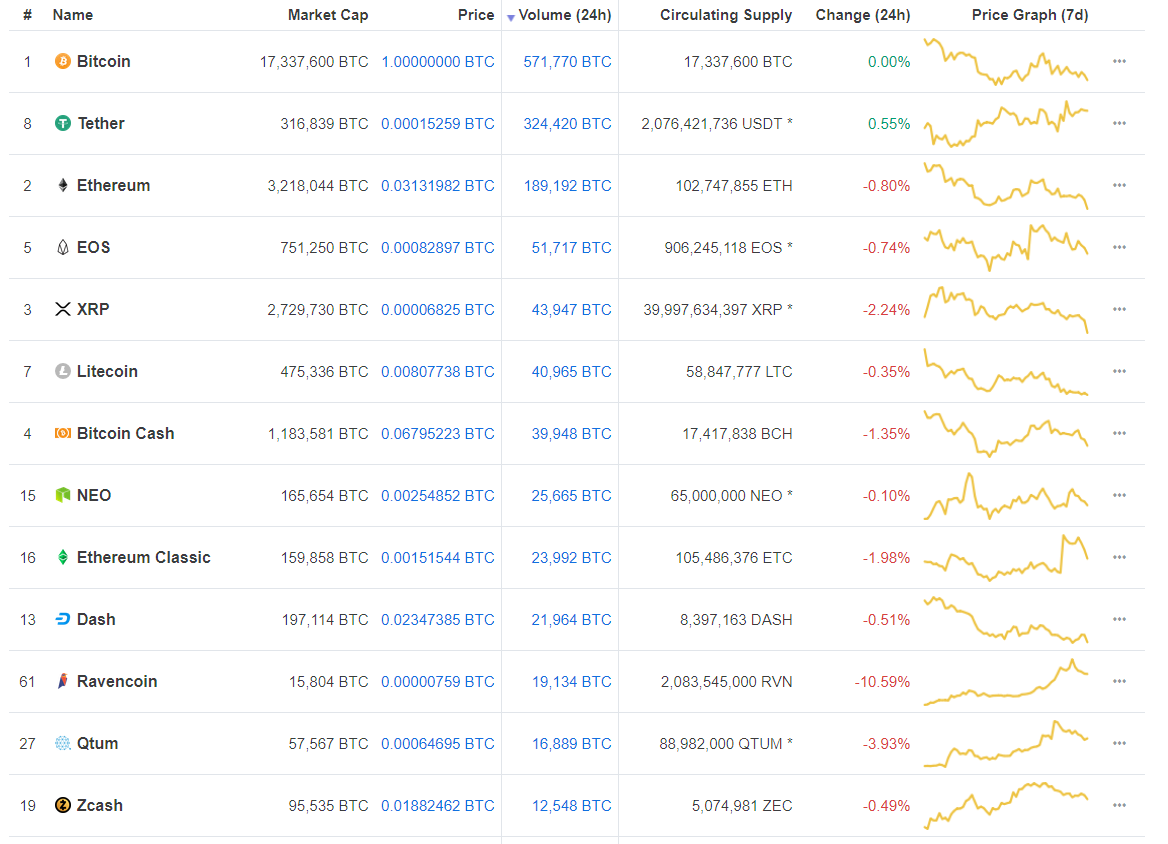Click the Ravencoin logo icon
The width and height of the screenshot is (1168, 844).
[x=63, y=681]
